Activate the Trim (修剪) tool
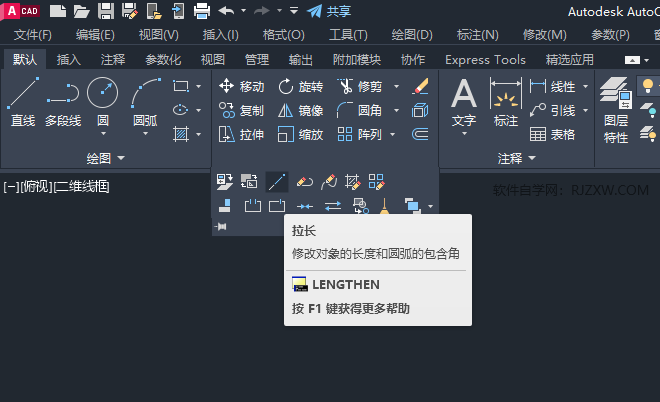This screenshot has width=660, height=402. 360,86
